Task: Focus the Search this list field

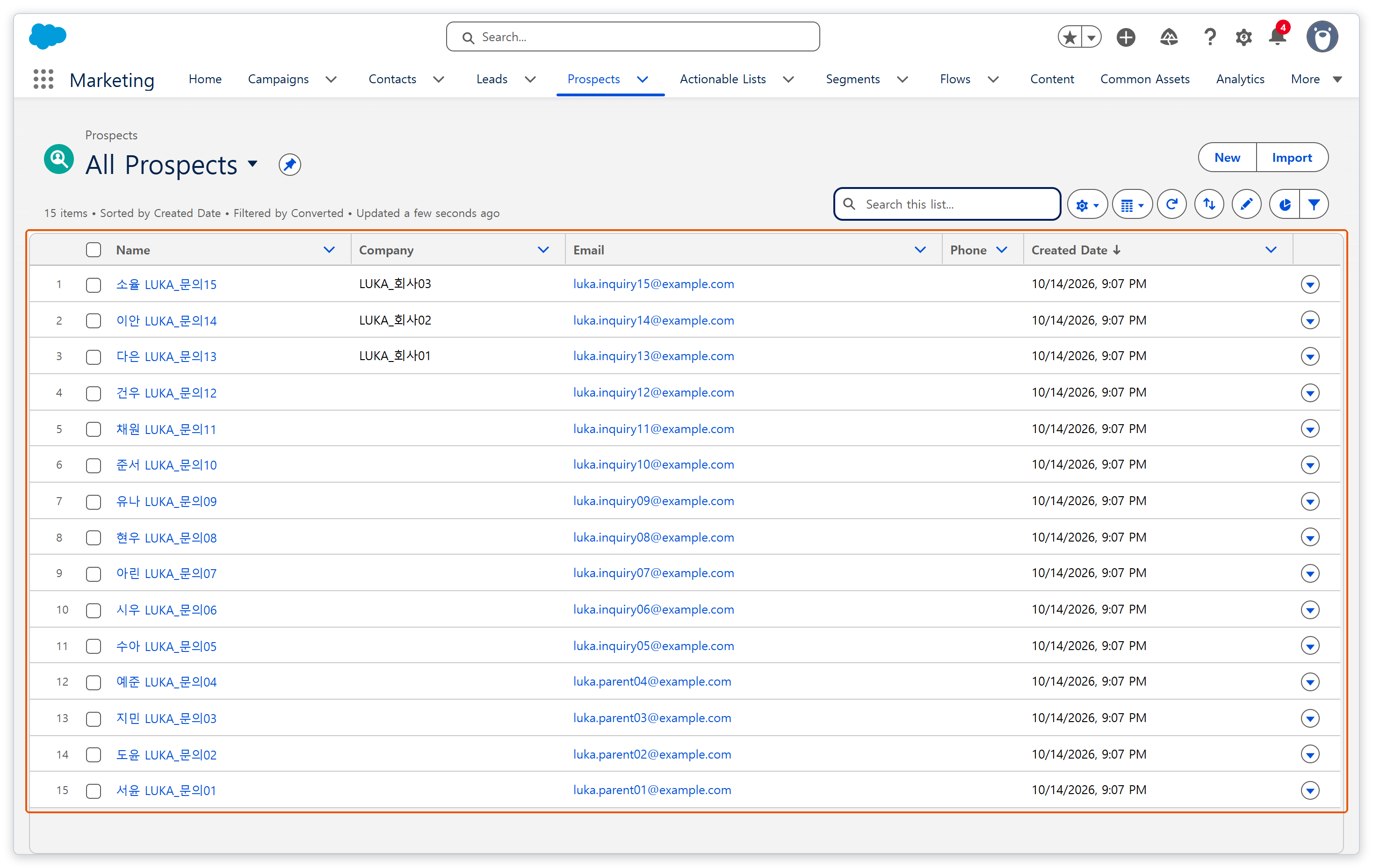Action: [947, 204]
